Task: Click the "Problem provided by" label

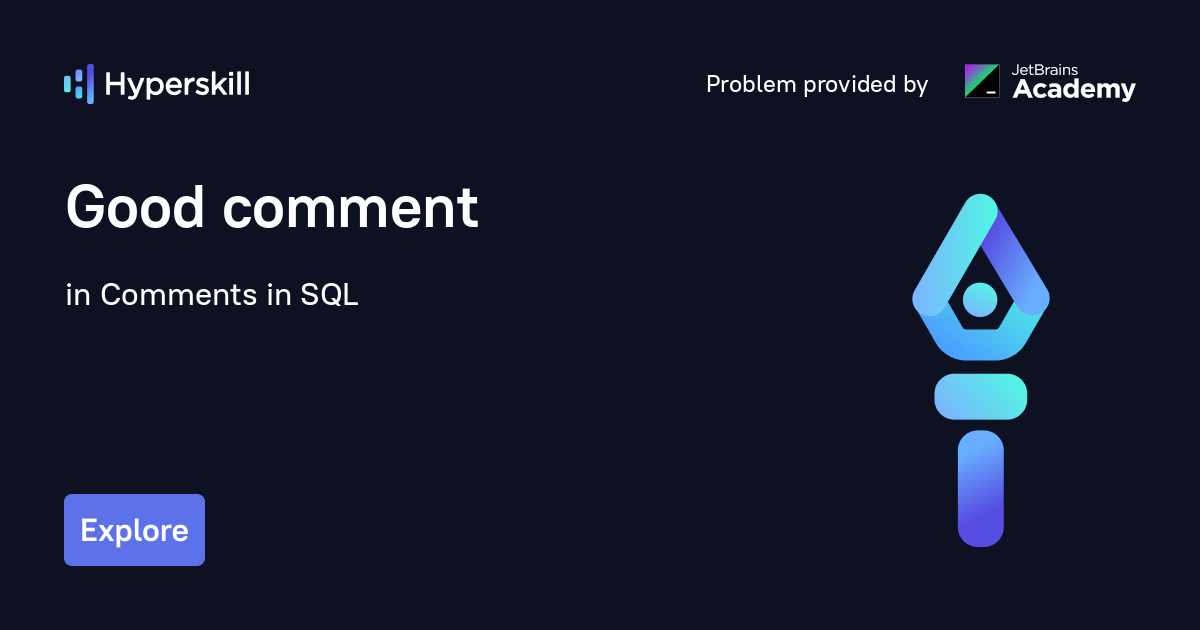Action: tap(817, 85)
